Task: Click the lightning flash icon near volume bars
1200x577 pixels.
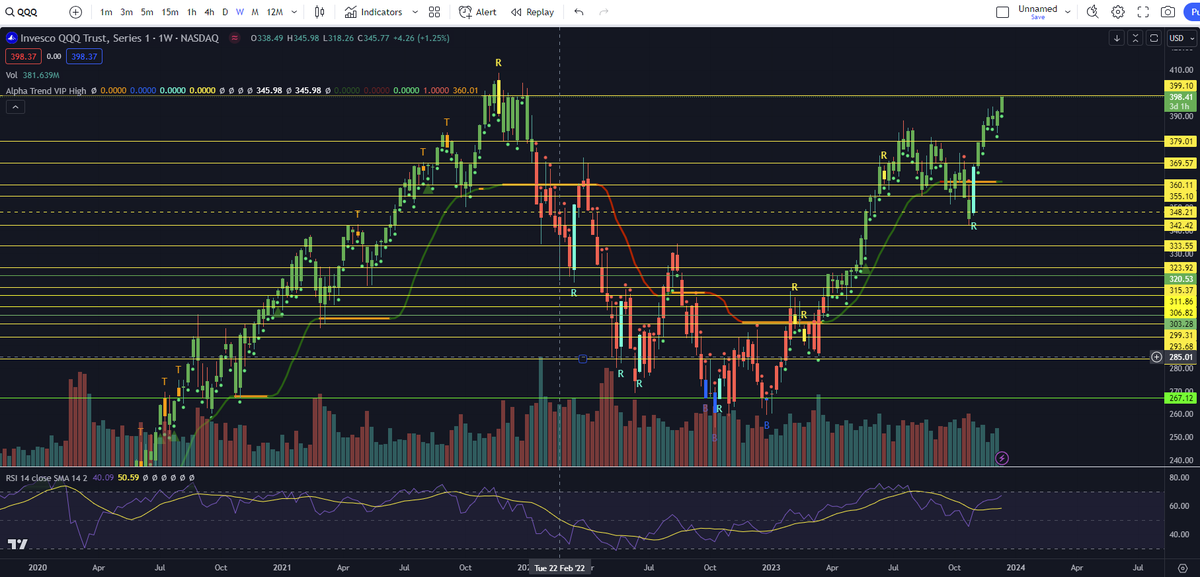Action: [x=1002, y=458]
